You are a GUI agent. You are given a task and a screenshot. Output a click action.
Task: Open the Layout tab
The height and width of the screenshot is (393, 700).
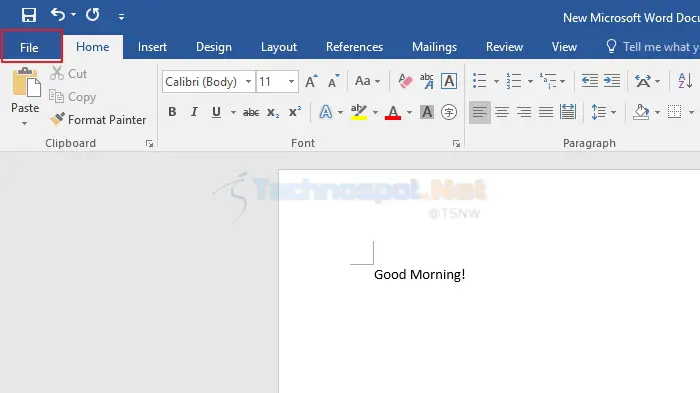pos(279,47)
